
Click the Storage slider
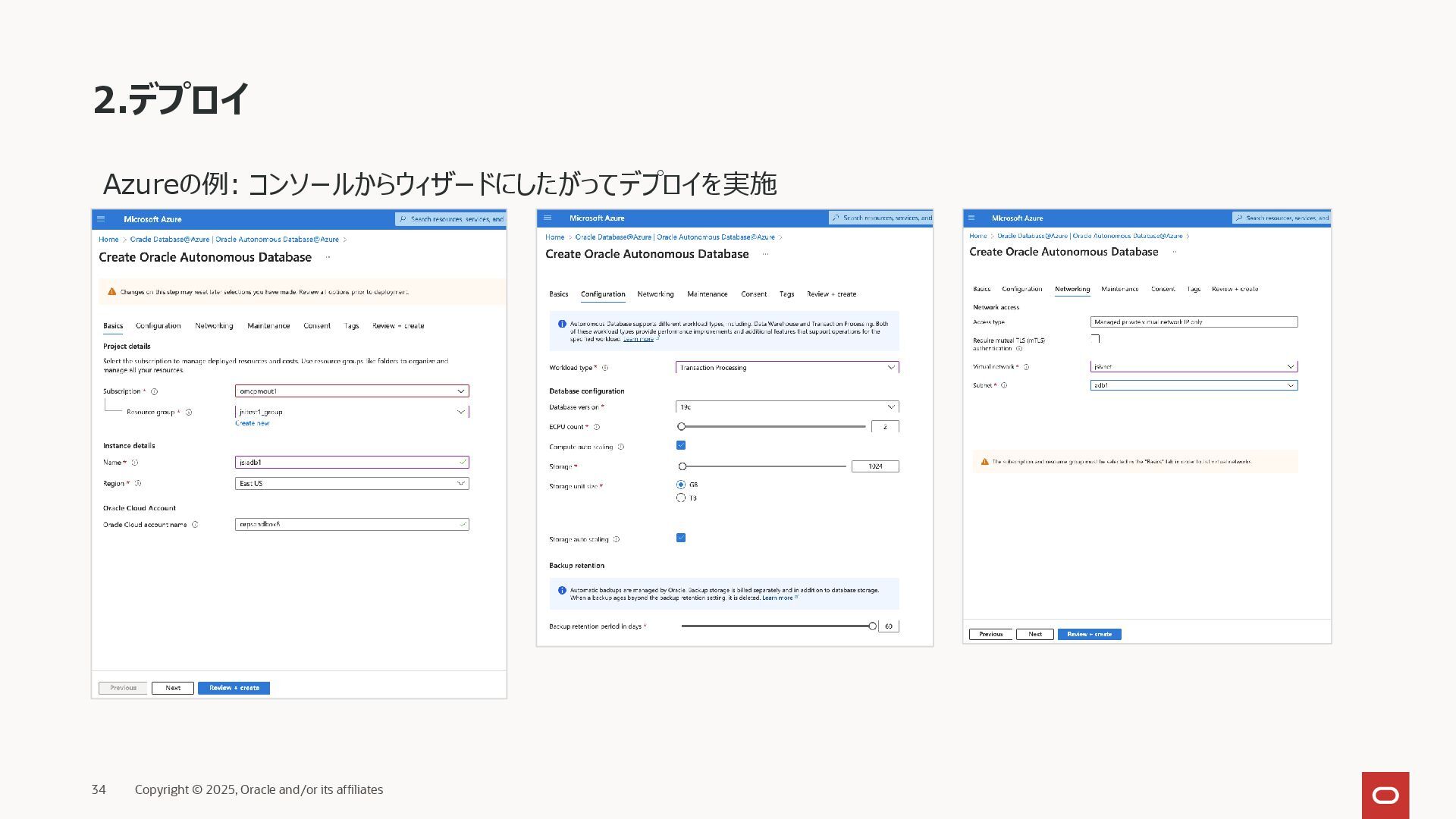point(763,467)
